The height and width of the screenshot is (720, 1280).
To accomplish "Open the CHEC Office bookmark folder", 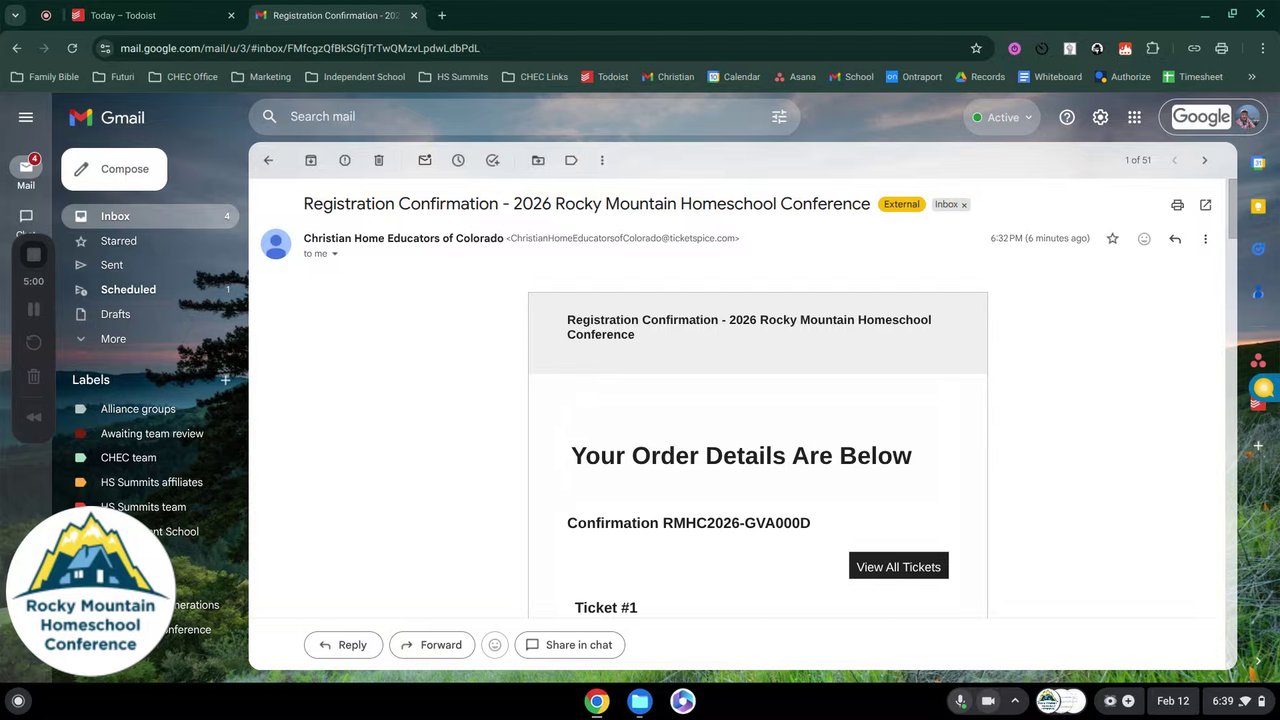I will (x=183, y=77).
